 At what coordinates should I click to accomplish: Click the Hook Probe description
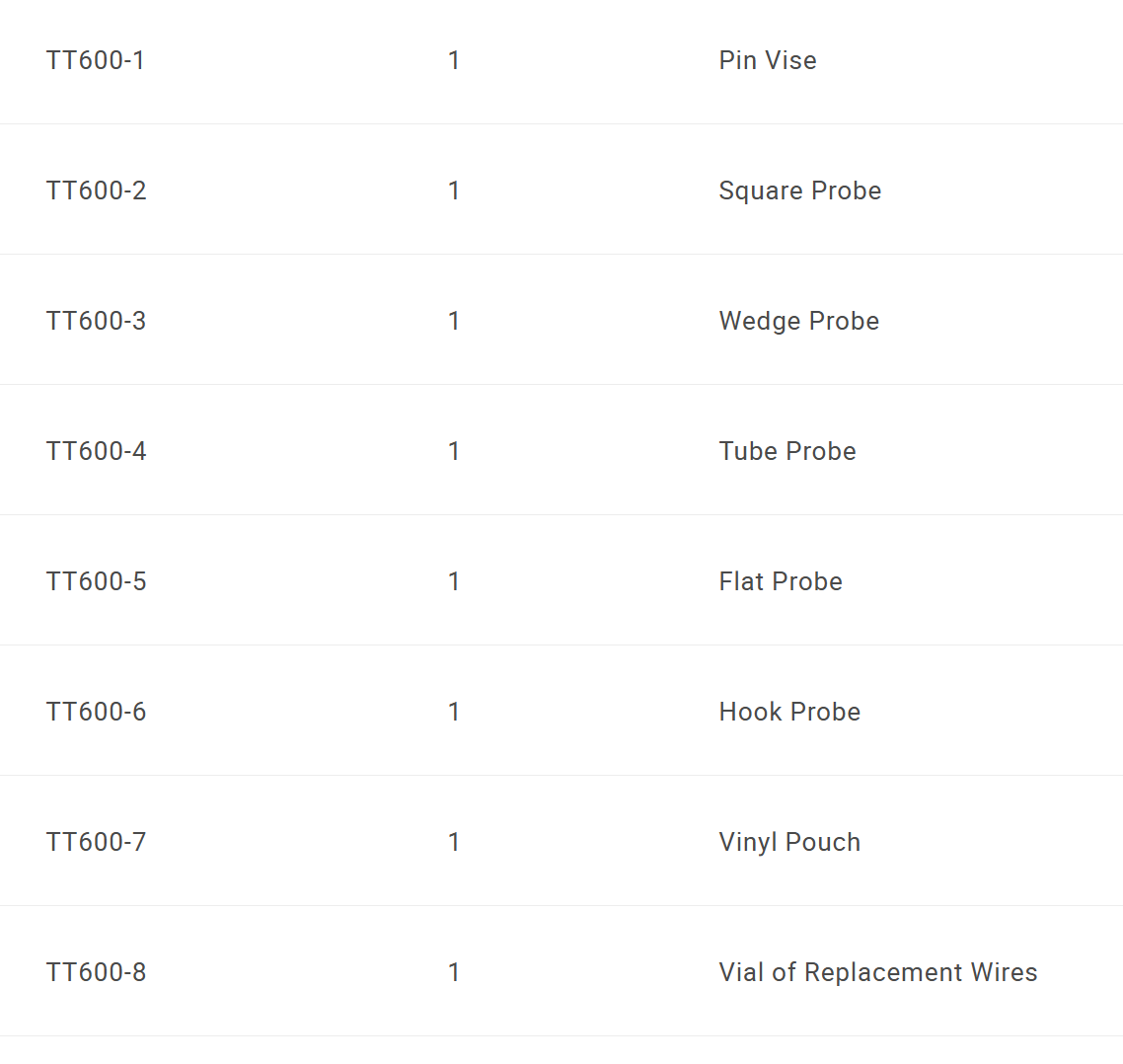coord(790,713)
